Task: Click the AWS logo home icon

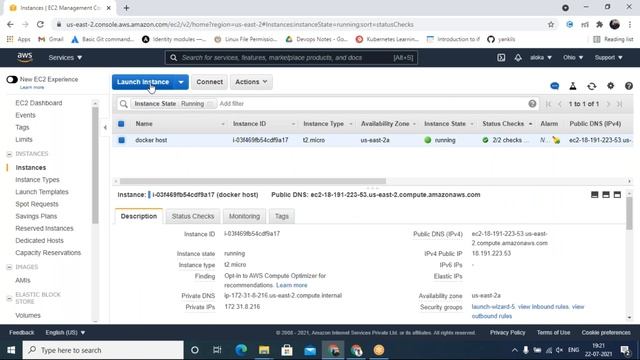Action: [24, 58]
